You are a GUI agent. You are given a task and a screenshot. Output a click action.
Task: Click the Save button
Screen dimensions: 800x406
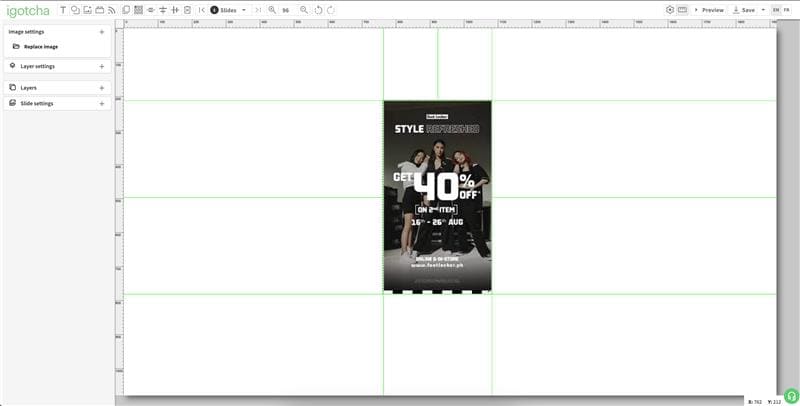click(744, 10)
